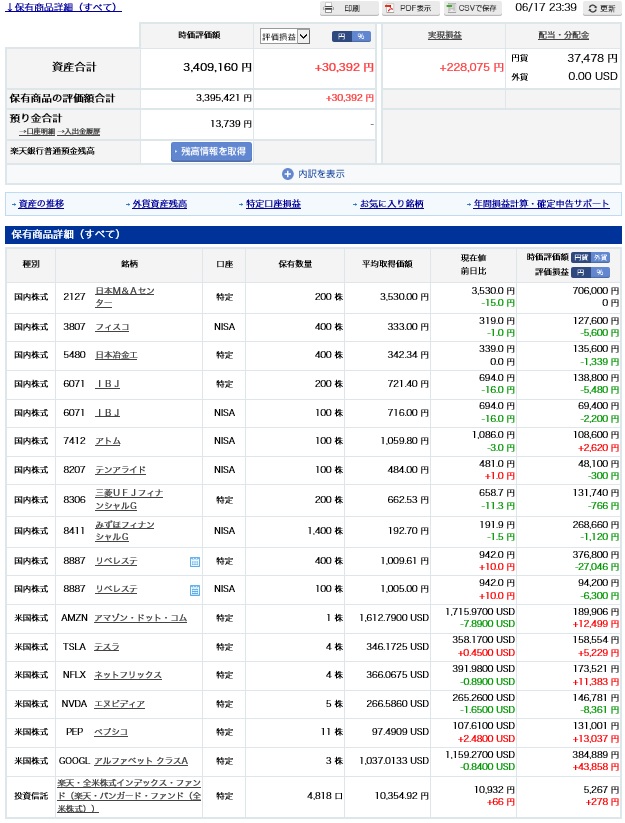Switch summary profit display to percent (%)
This screenshot has width=625, height=823.
[361, 36]
